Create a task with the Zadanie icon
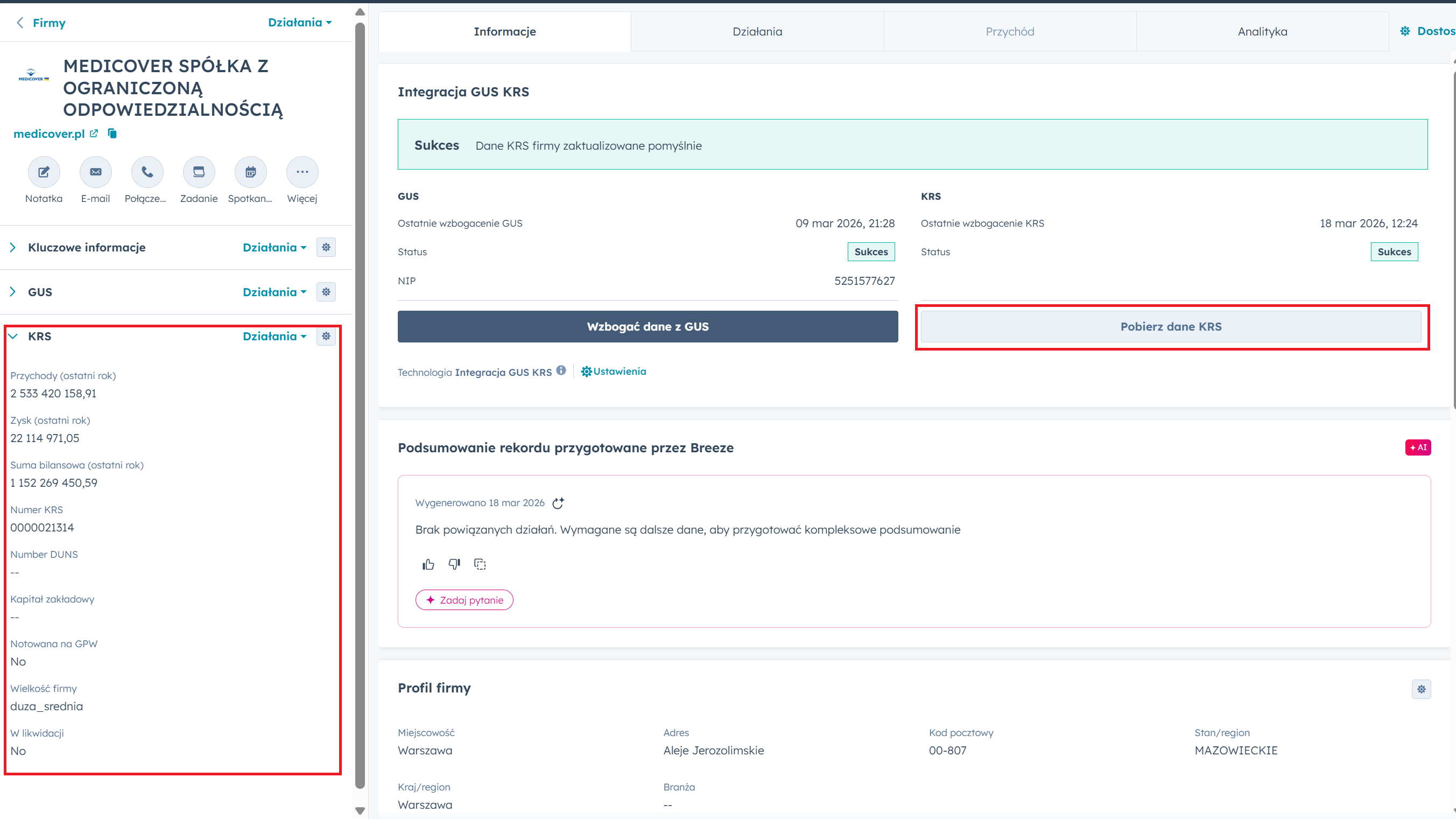The image size is (1456, 819). coord(199,172)
